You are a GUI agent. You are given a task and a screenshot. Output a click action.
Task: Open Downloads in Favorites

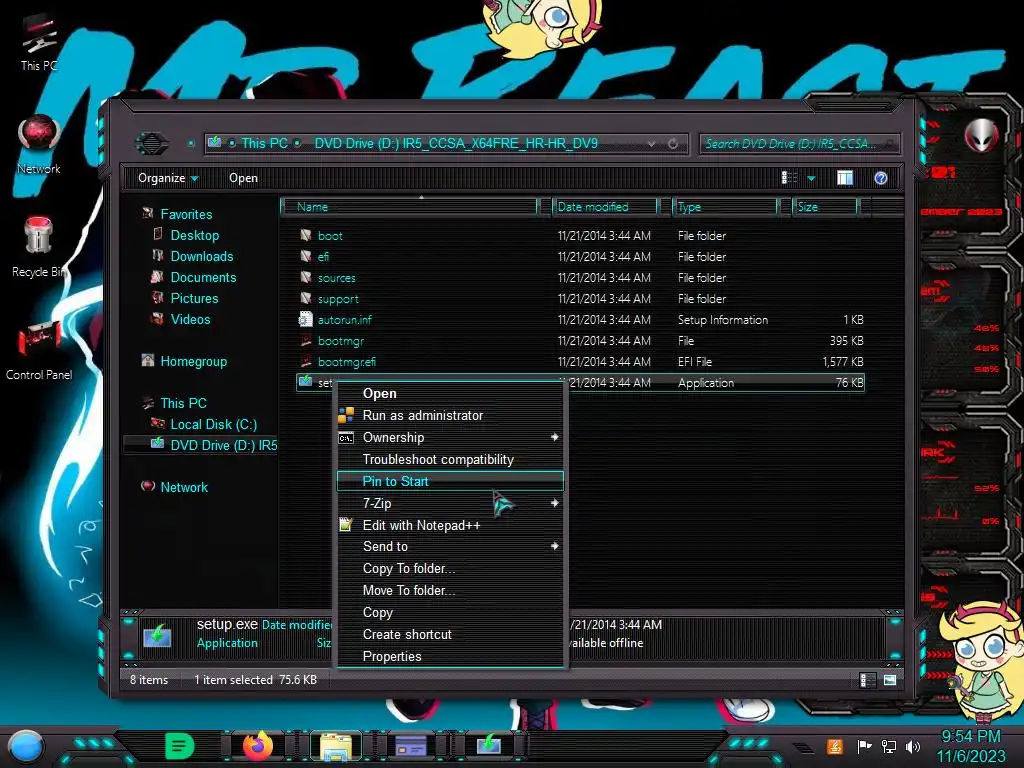click(x=202, y=256)
